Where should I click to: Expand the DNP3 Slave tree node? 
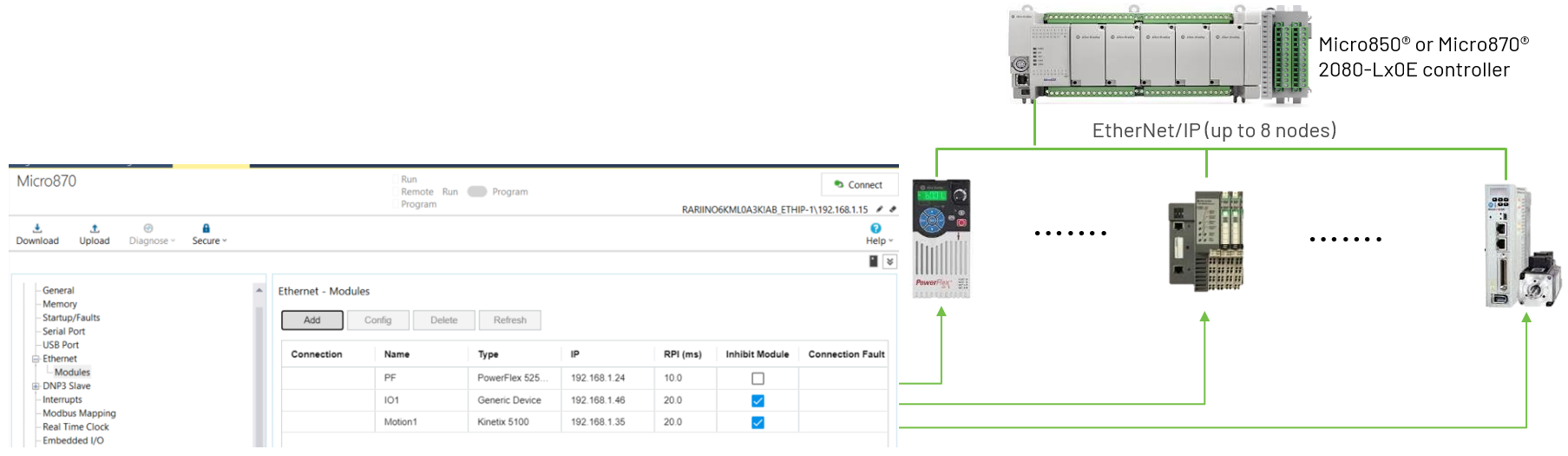pyautogui.click(x=36, y=387)
